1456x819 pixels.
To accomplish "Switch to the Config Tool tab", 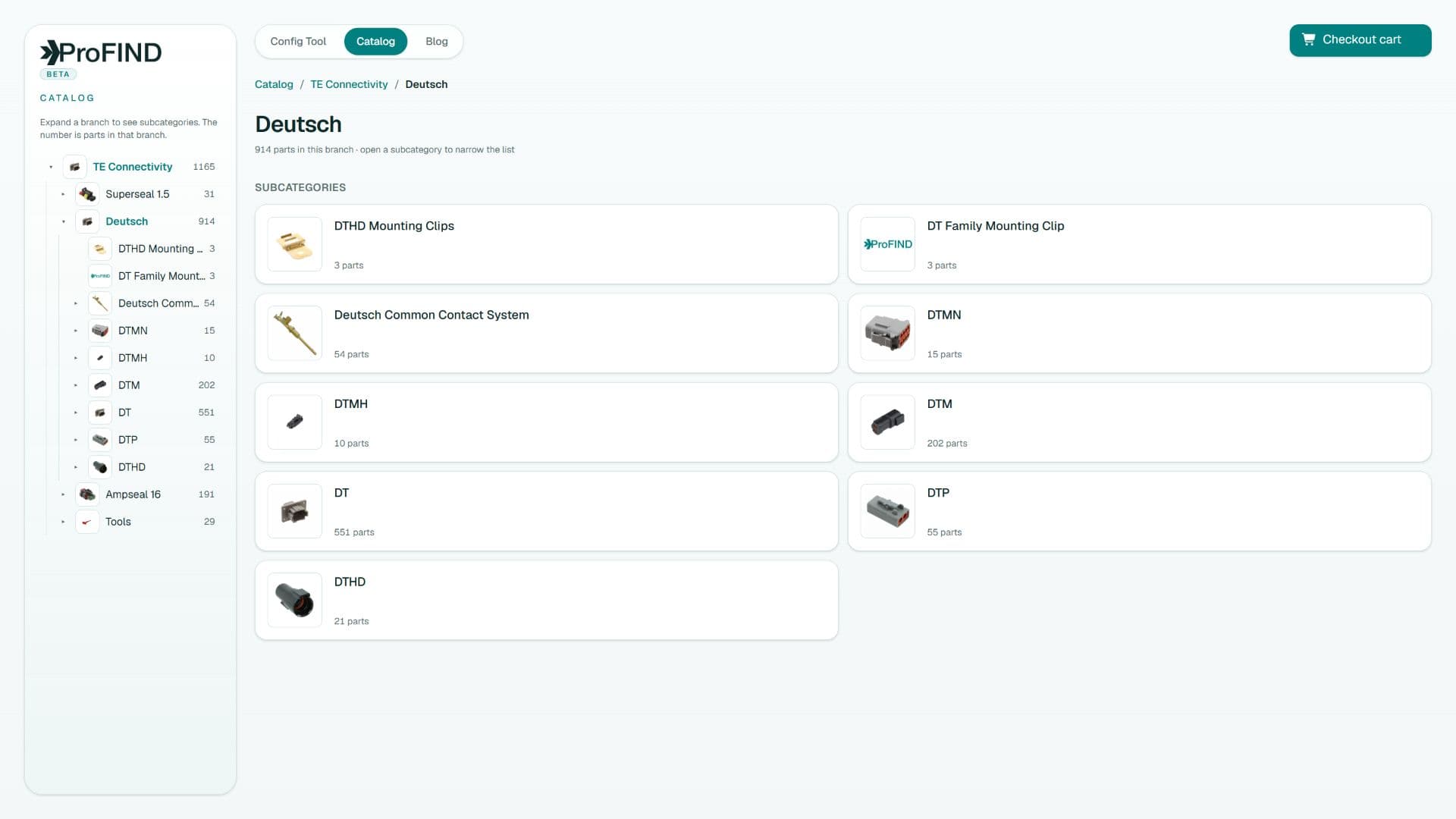I will coord(298,42).
